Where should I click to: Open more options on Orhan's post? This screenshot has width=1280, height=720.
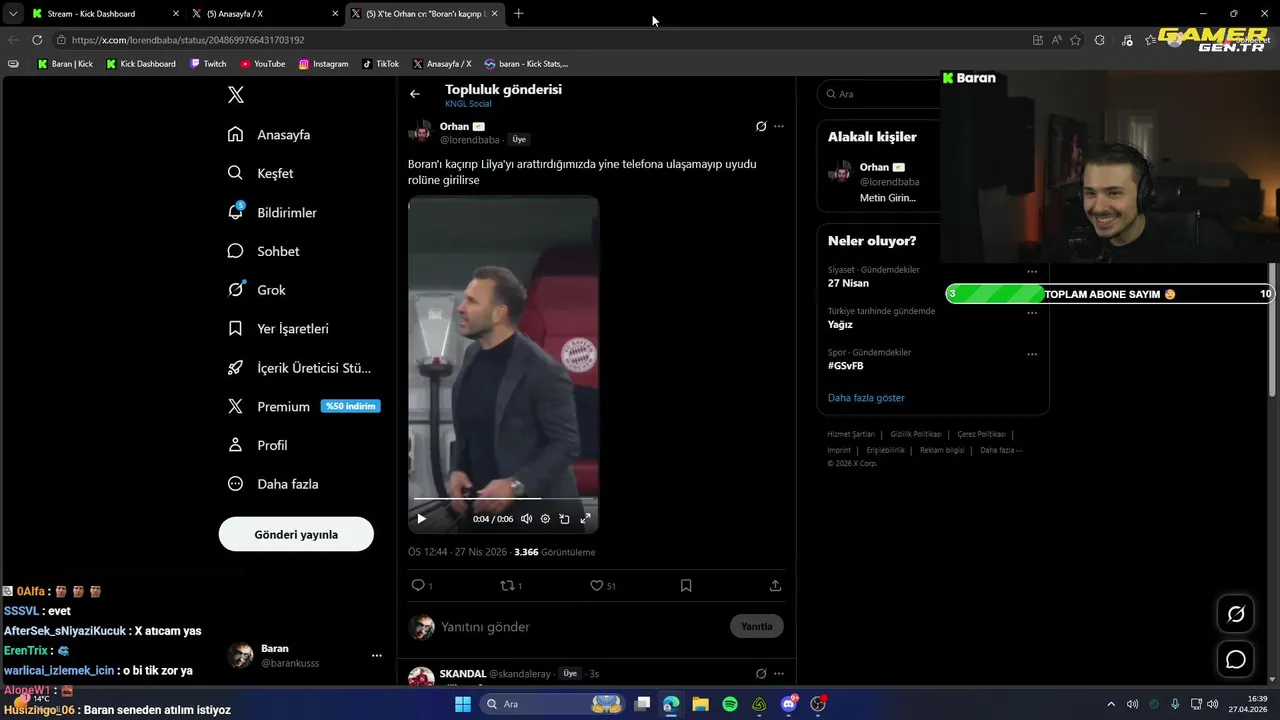point(779,126)
